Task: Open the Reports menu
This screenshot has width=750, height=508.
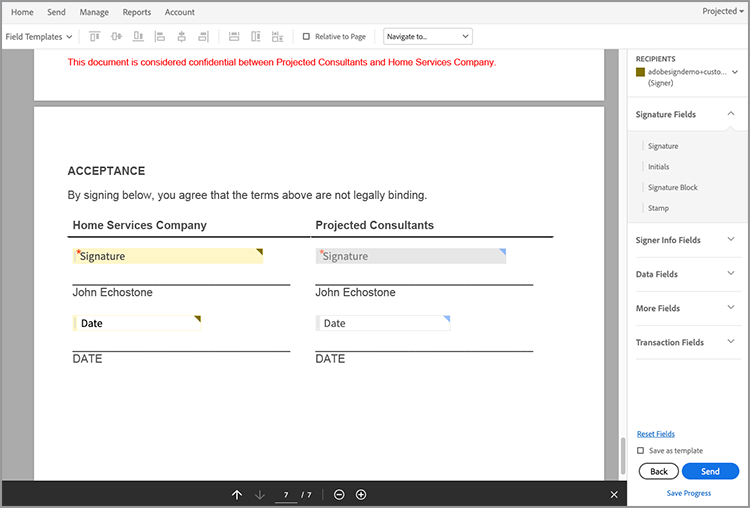Action: pos(137,12)
